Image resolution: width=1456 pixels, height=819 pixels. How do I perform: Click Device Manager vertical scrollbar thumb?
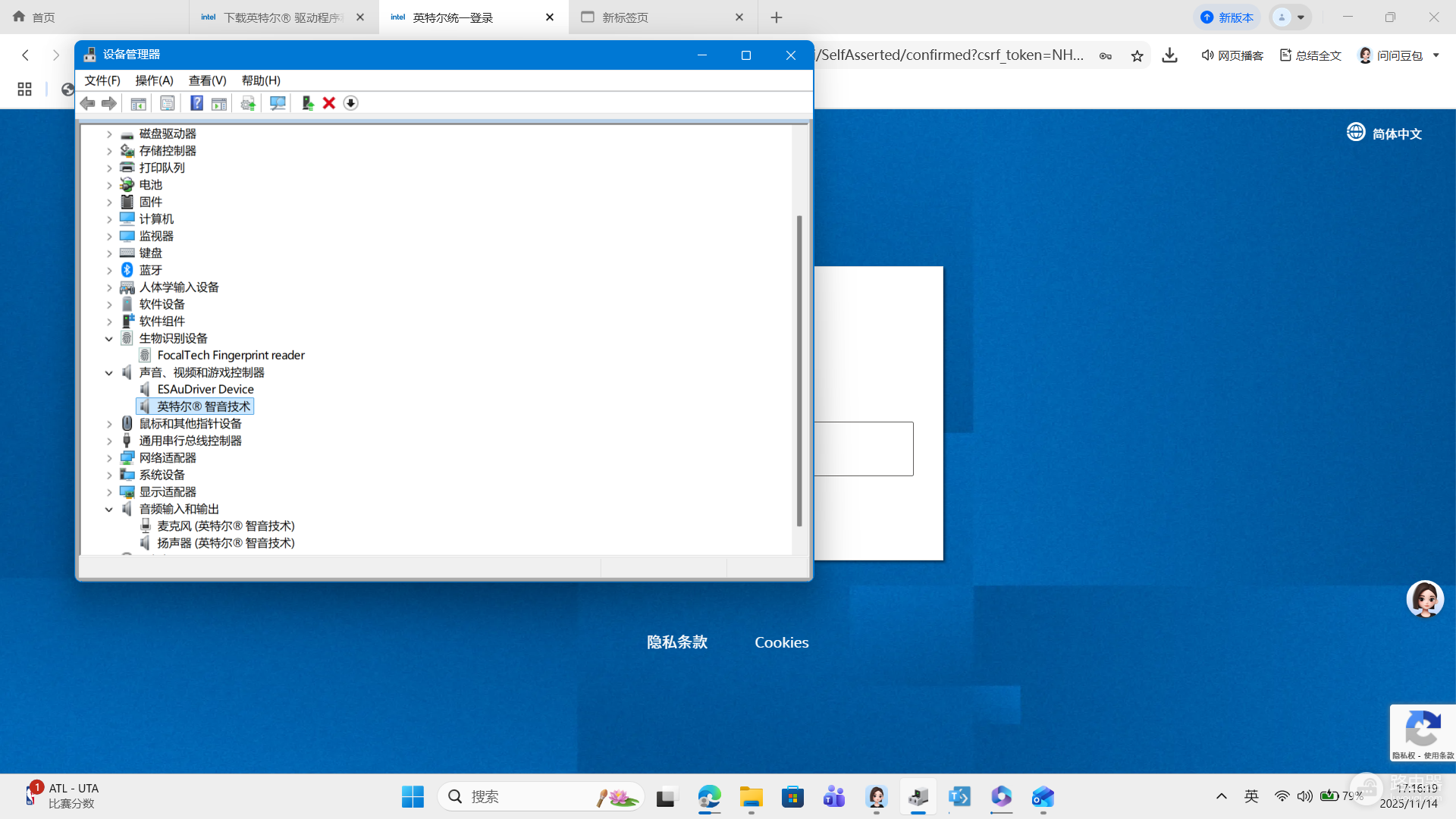point(799,371)
